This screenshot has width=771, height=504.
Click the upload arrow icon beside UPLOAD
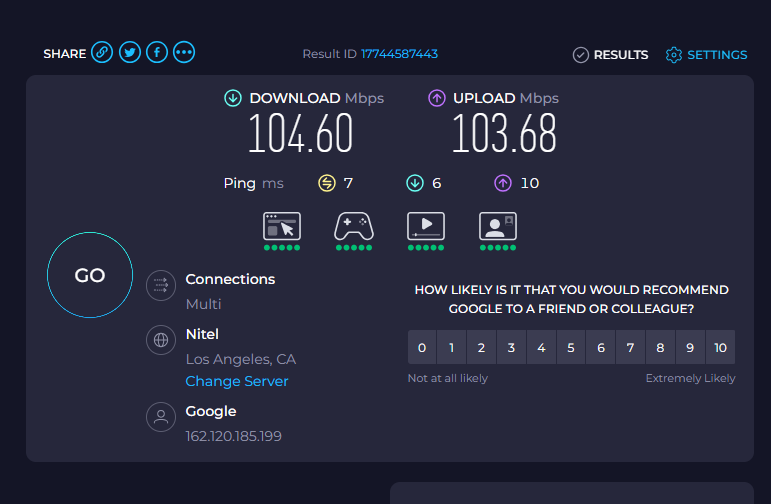(x=437, y=98)
